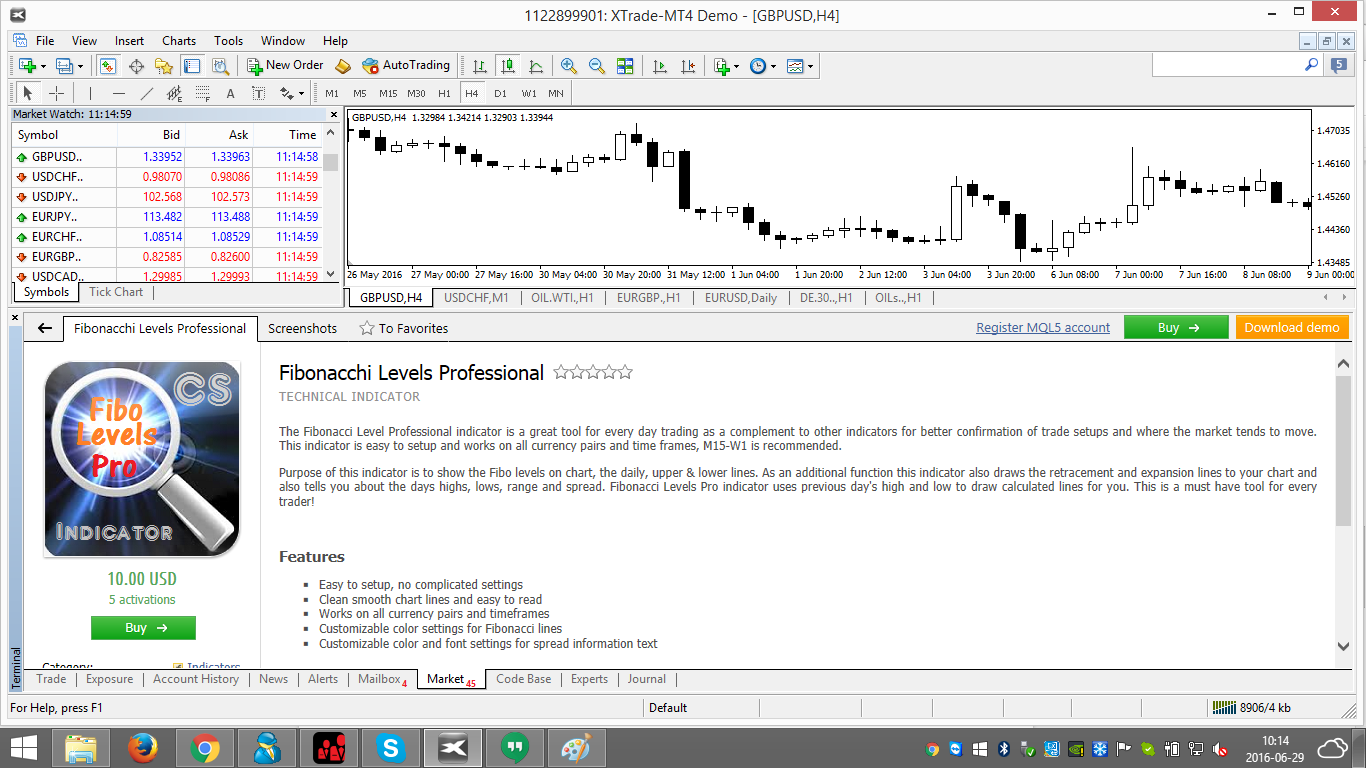Open Skype from the taskbar

(x=391, y=748)
